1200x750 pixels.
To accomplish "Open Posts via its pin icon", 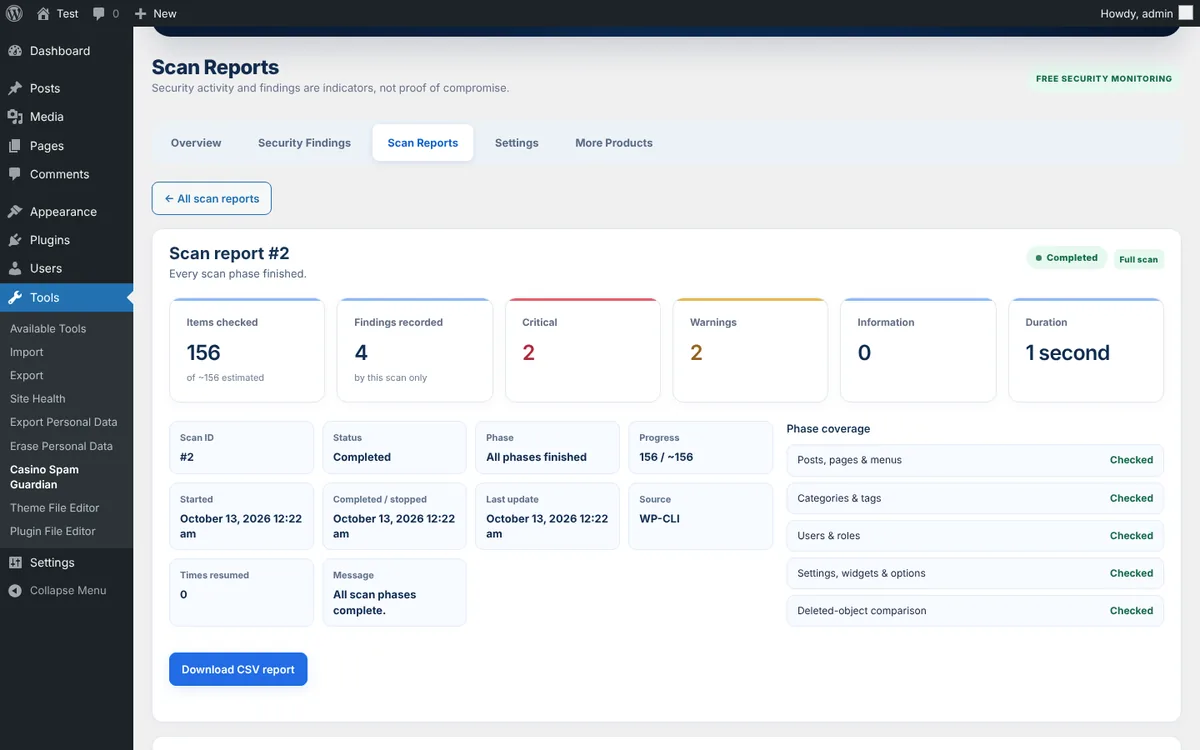I will point(15,88).
